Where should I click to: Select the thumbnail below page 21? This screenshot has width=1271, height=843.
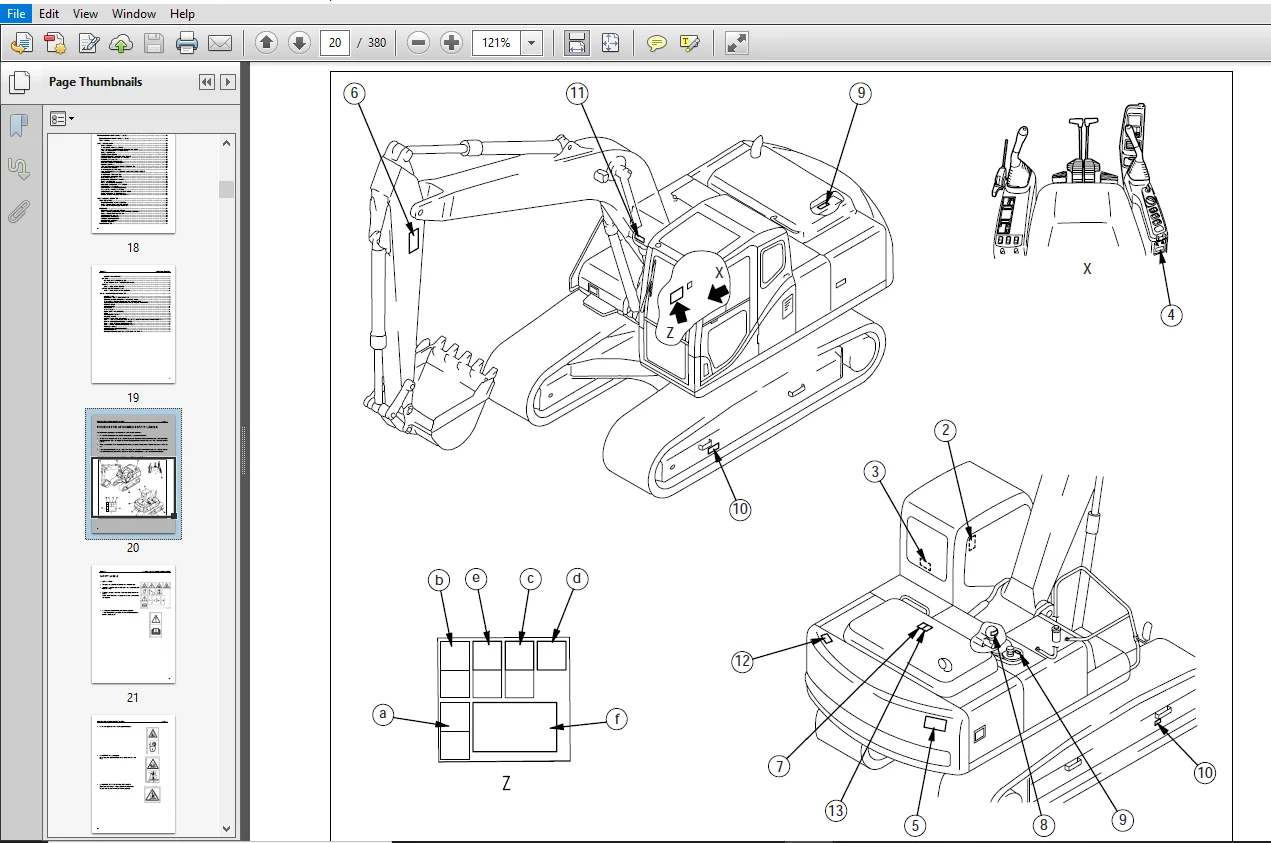tap(133, 774)
